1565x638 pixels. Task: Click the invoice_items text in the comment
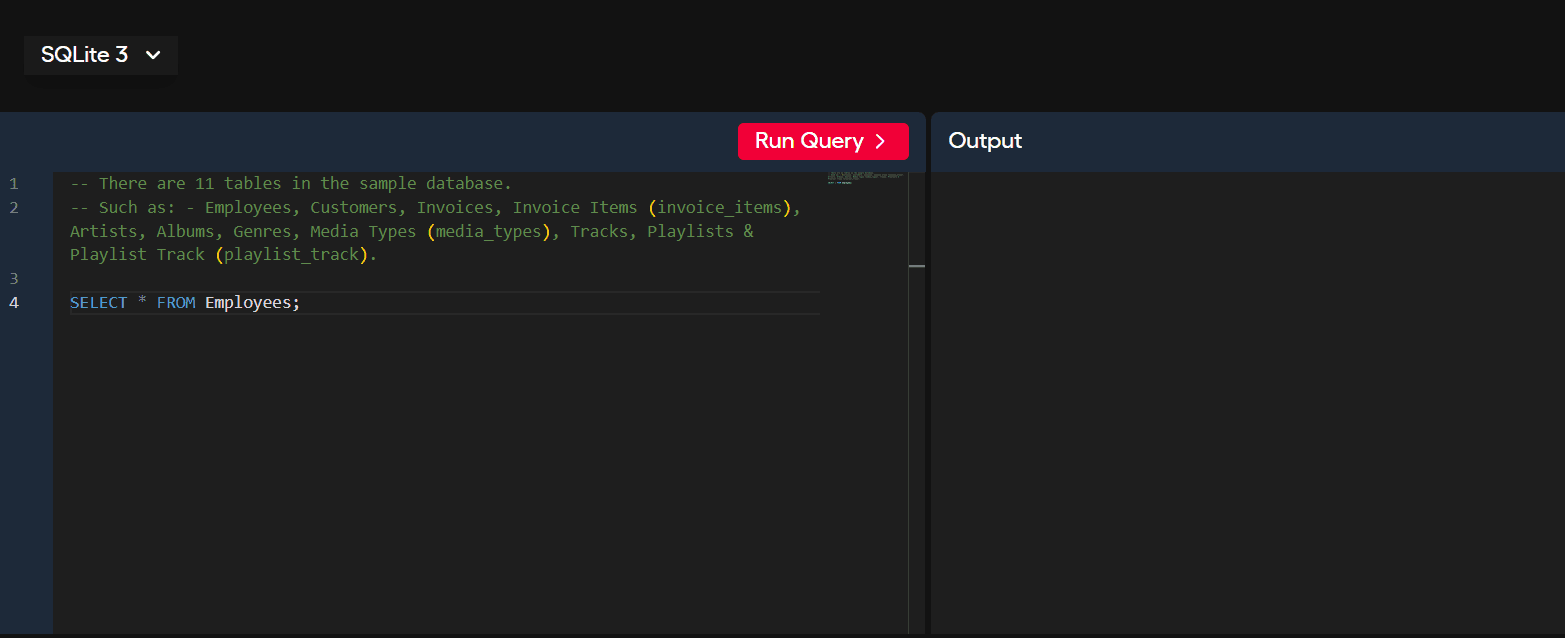click(719, 208)
